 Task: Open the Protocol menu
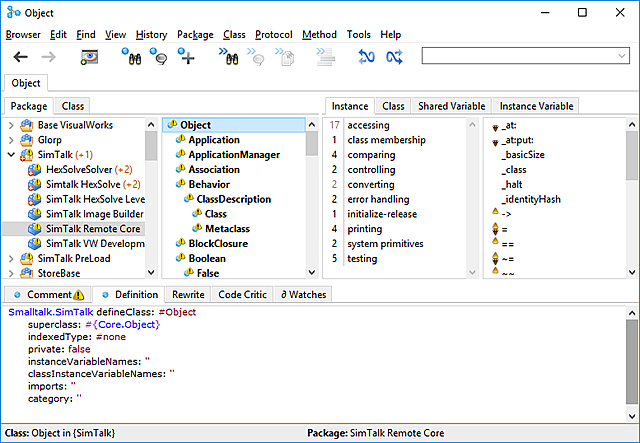pyautogui.click(x=273, y=35)
